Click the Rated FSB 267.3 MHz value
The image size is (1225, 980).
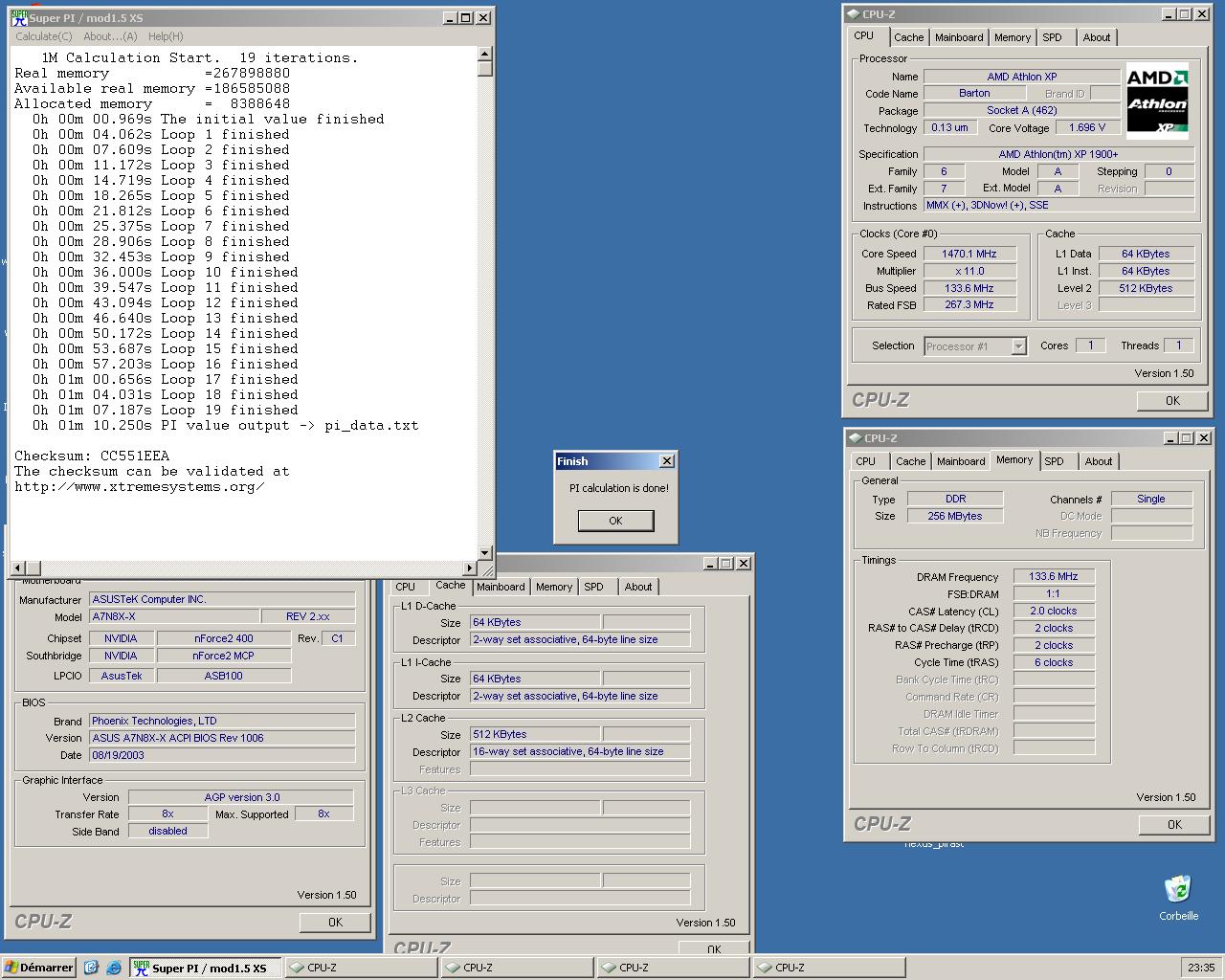tap(969, 305)
